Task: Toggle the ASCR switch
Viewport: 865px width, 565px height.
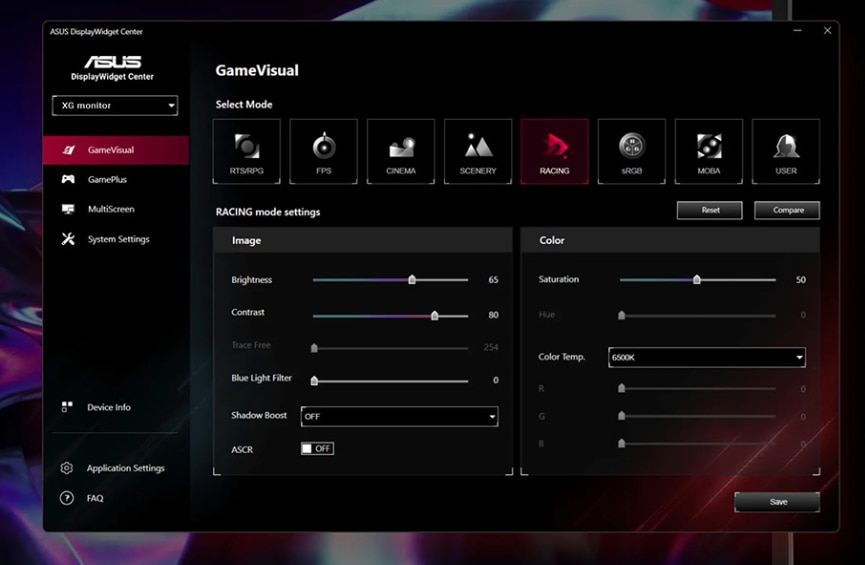Action: (317, 449)
